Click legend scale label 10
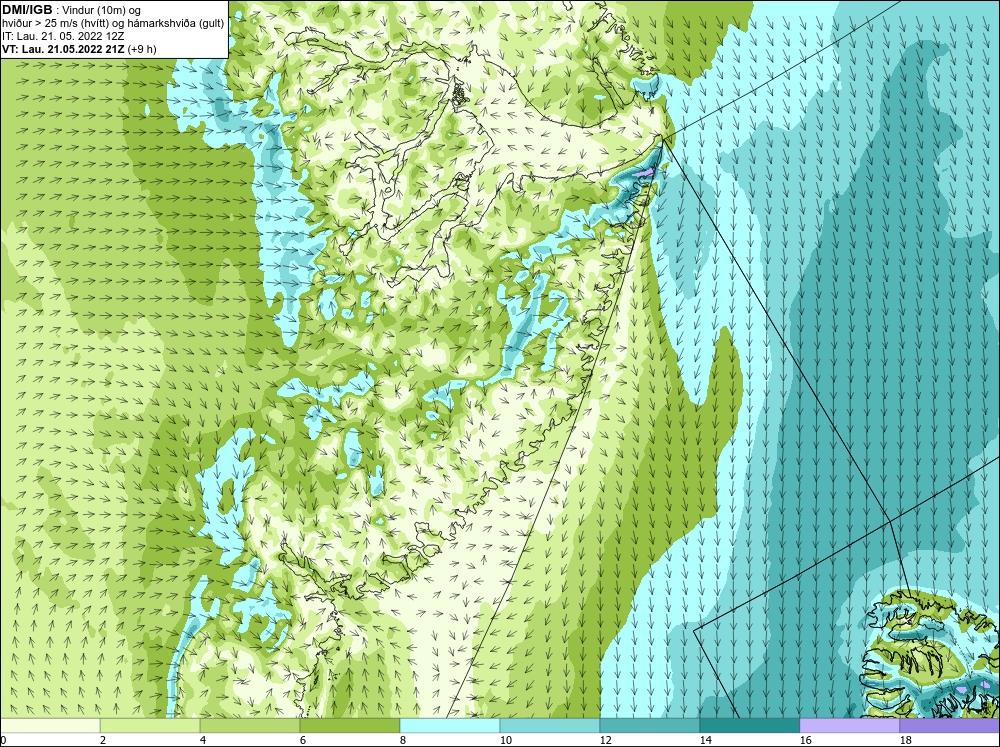This screenshot has height=747, width=1000. (x=505, y=740)
